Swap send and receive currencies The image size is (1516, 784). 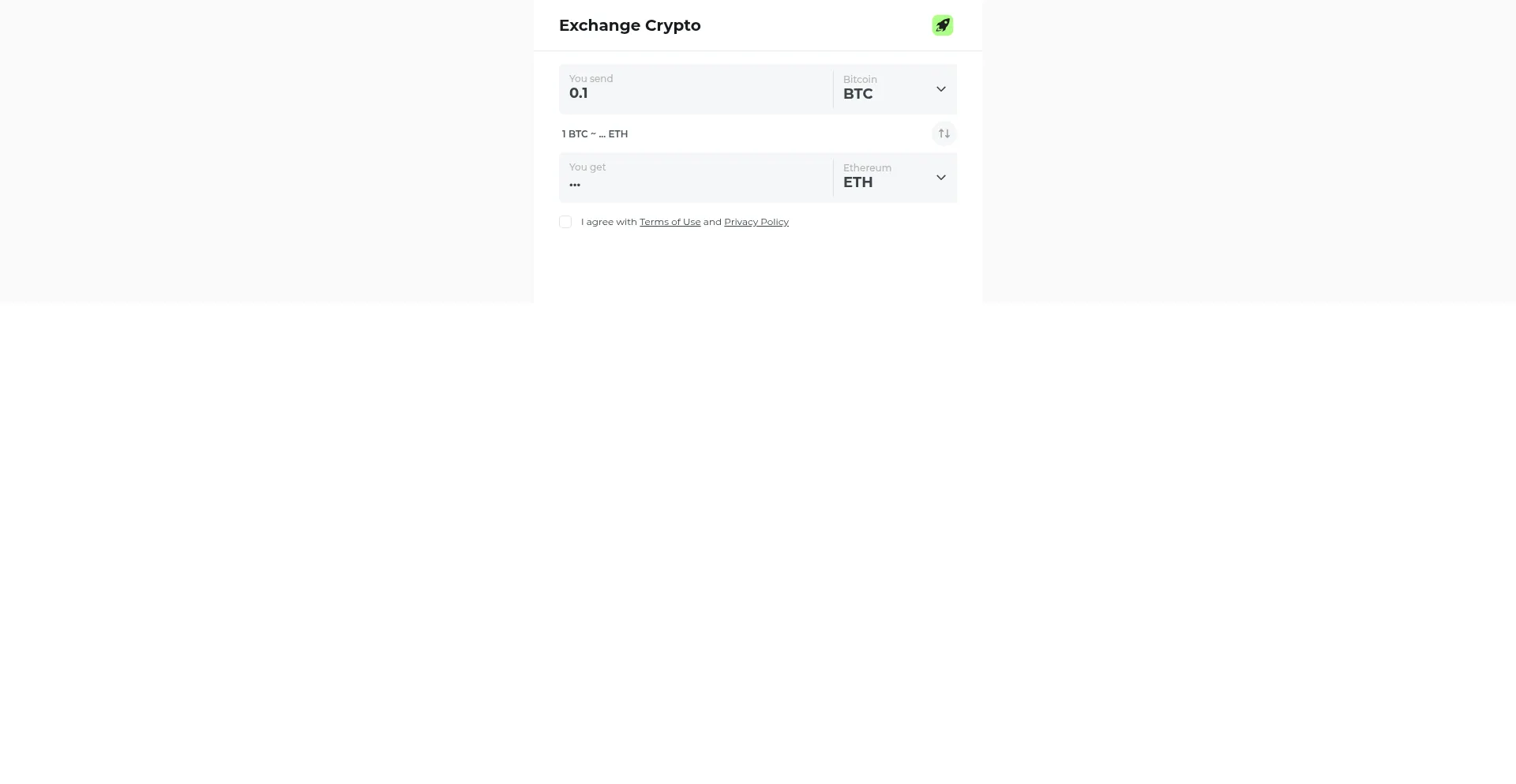(944, 133)
